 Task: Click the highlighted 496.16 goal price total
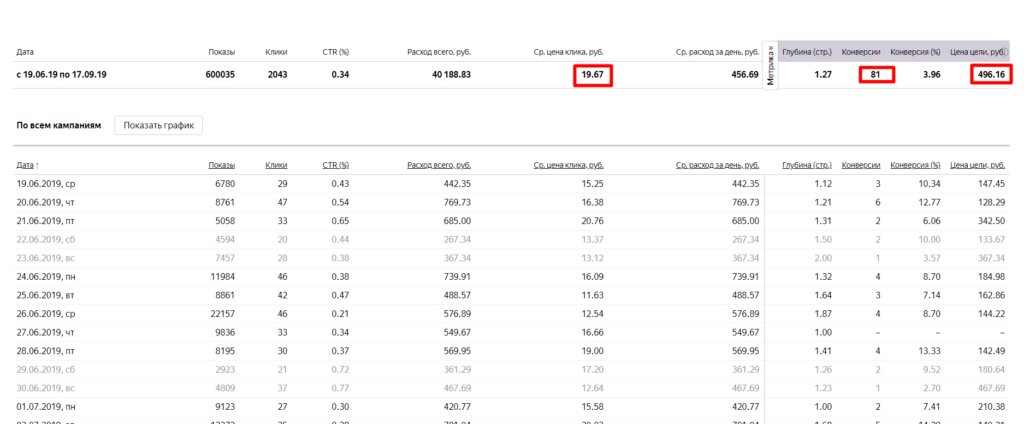(x=989, y=75)
